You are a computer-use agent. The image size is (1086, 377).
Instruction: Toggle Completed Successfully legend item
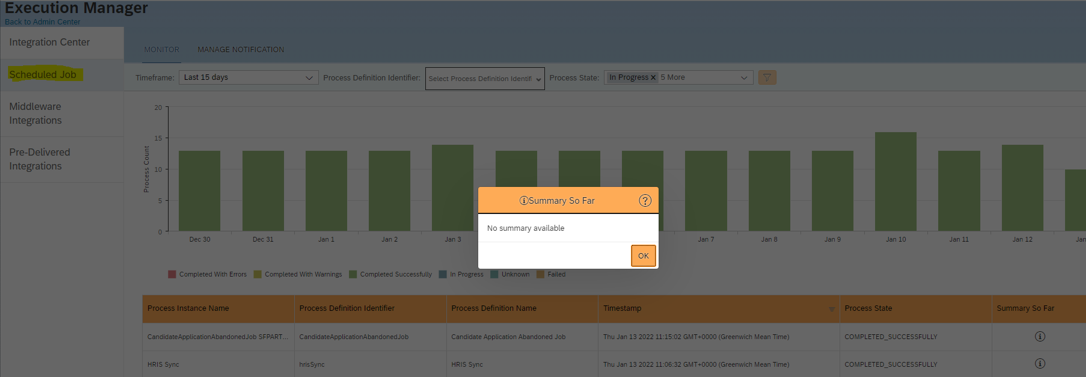point(391,274)
